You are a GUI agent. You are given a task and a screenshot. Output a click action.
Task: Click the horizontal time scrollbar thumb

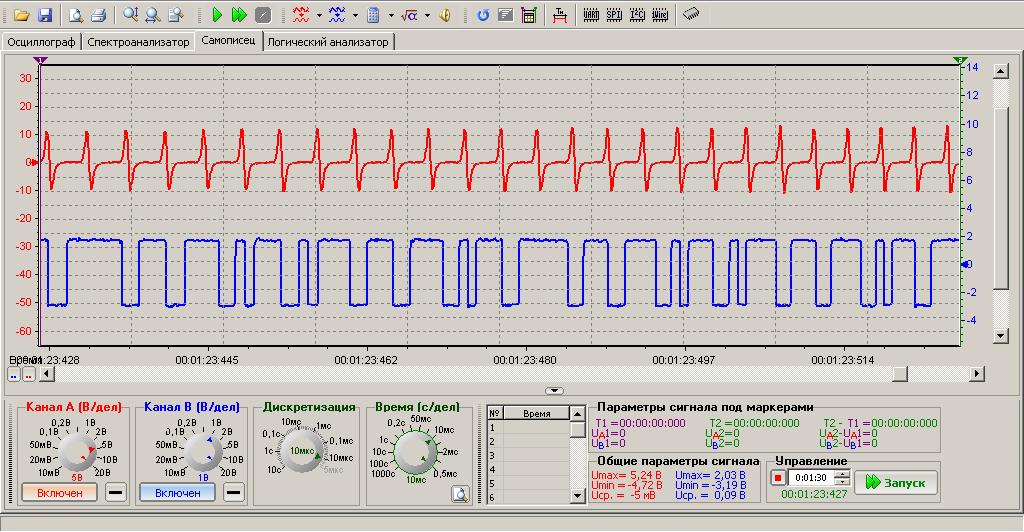click(x=900, y=373)
